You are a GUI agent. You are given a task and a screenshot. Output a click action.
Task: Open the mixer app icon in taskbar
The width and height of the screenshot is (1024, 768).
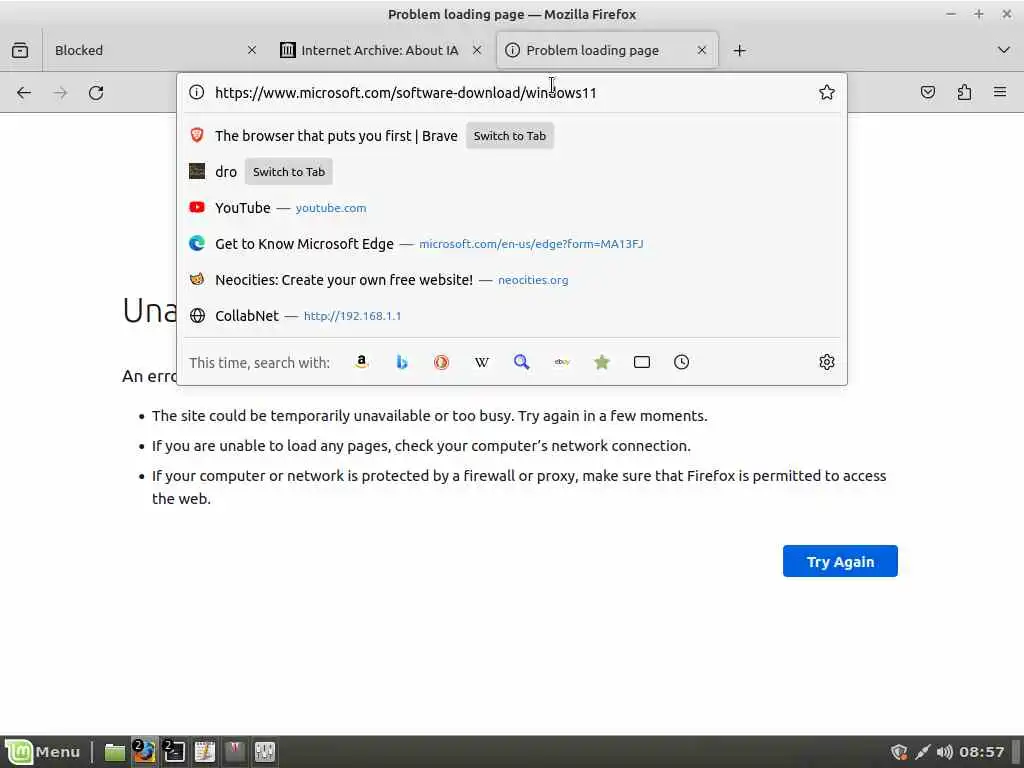(264, 752)
